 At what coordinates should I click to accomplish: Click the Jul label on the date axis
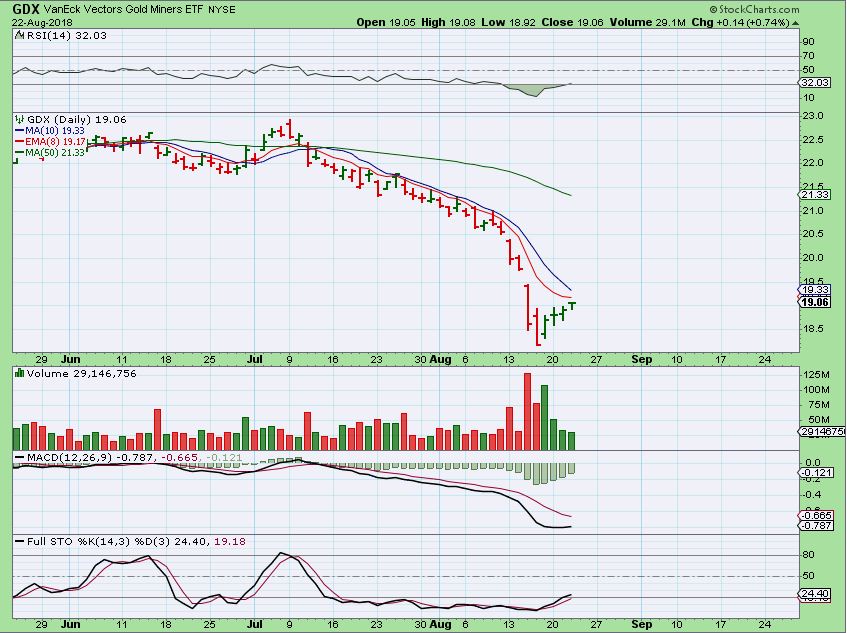point(256,358)
